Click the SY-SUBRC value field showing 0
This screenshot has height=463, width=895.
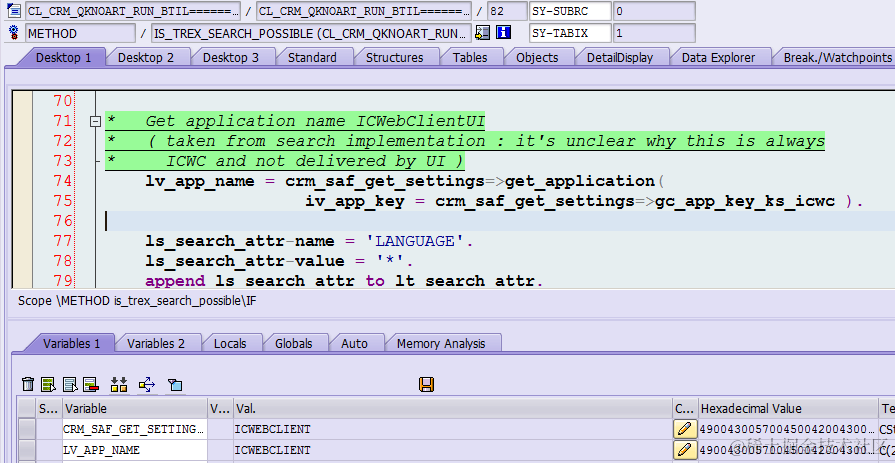(654, 11)
